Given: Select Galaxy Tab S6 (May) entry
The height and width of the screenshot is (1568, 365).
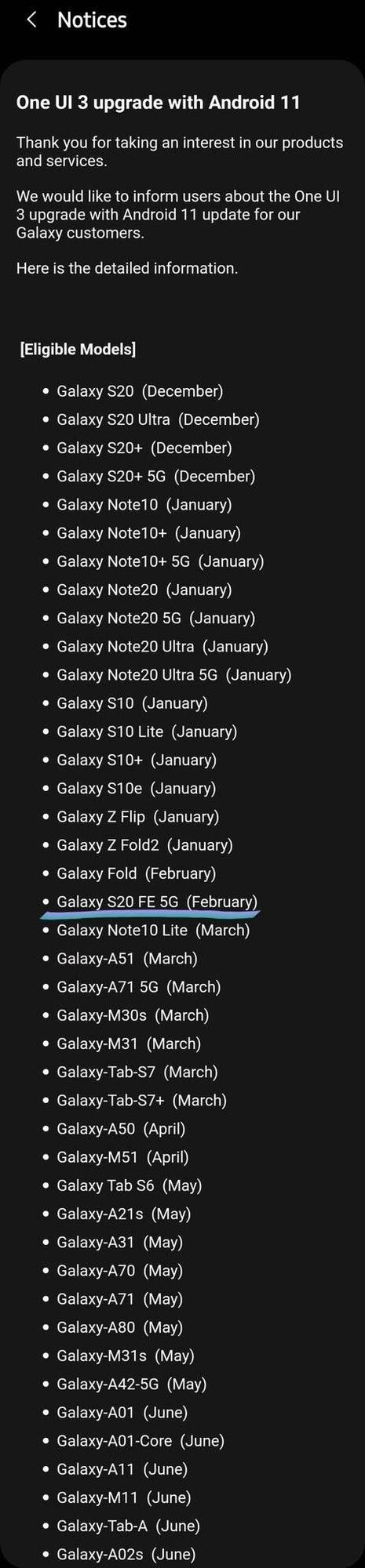Looking at the screenshot, I should pos(129,1185).
